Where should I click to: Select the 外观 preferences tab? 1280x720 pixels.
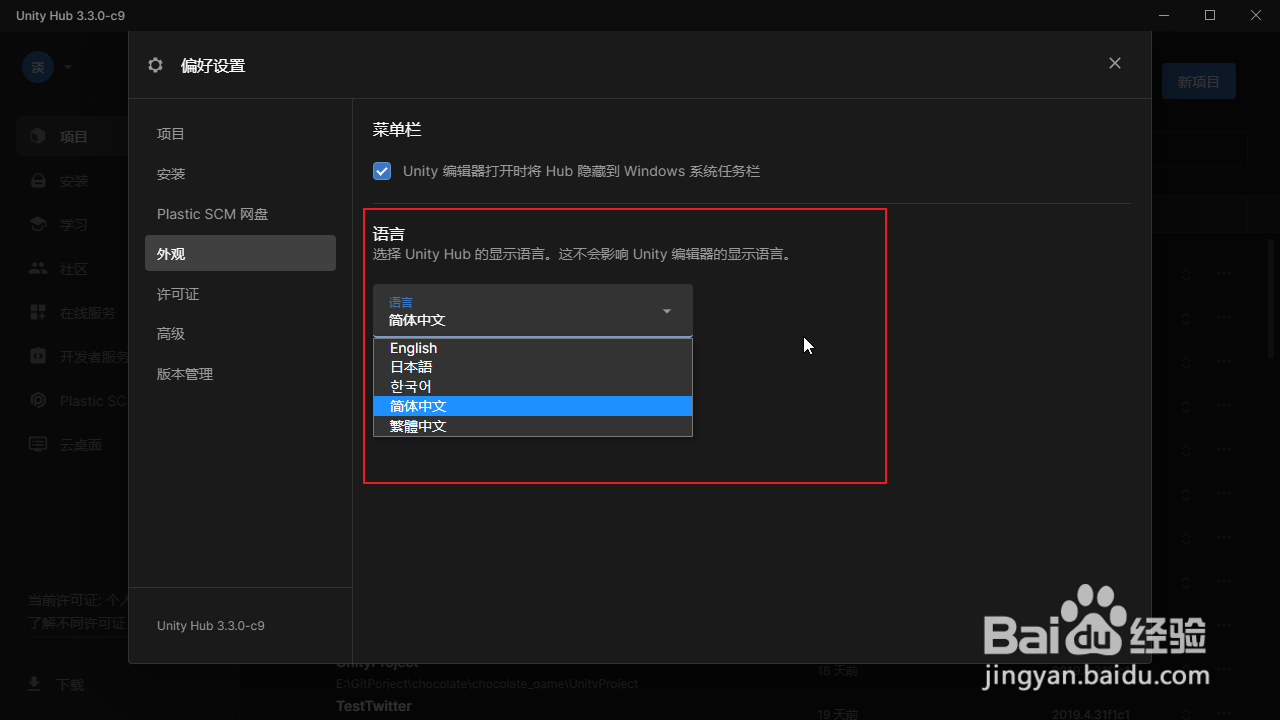click(240, 254)
